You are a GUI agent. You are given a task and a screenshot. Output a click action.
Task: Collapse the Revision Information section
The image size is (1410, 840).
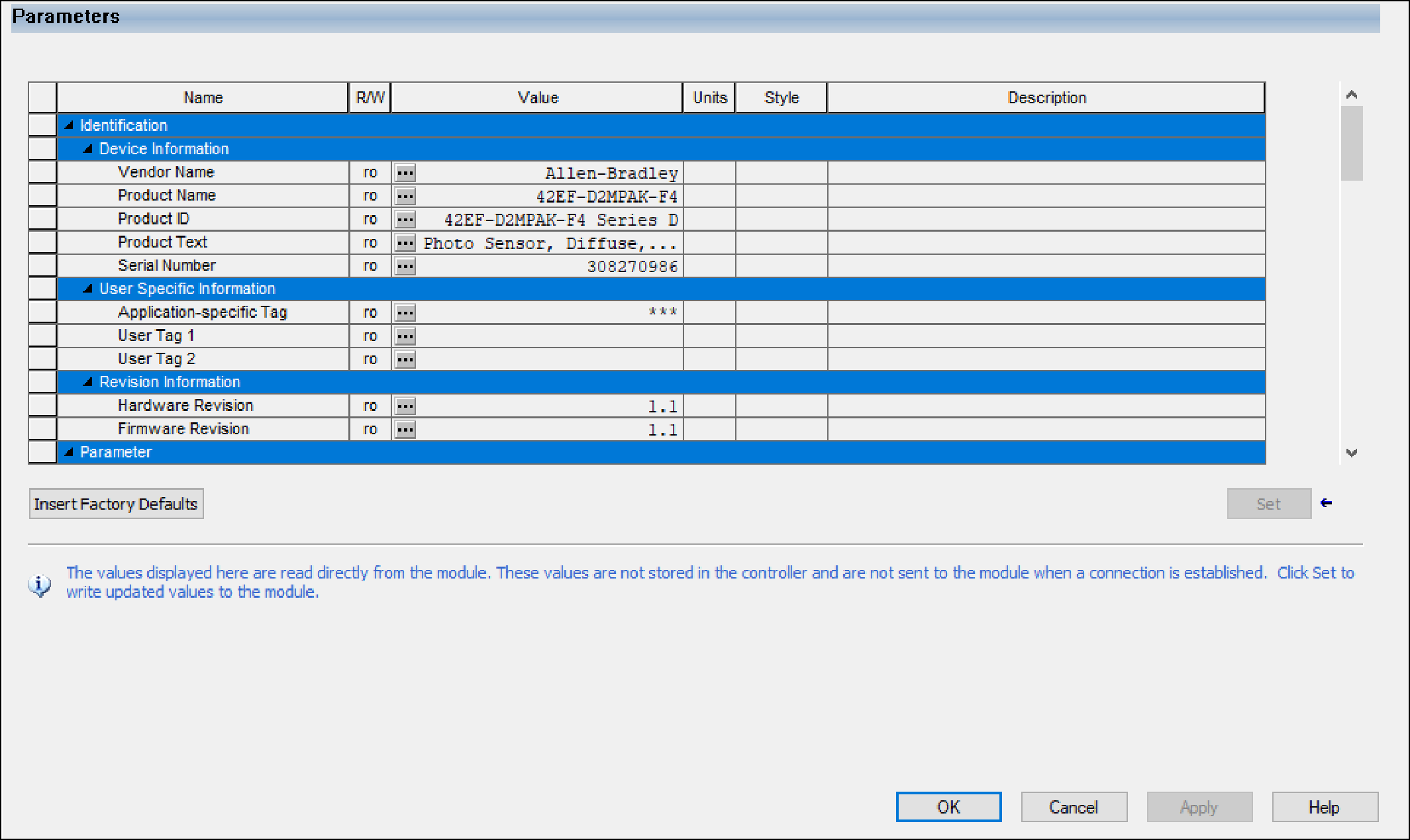point(87,382)
